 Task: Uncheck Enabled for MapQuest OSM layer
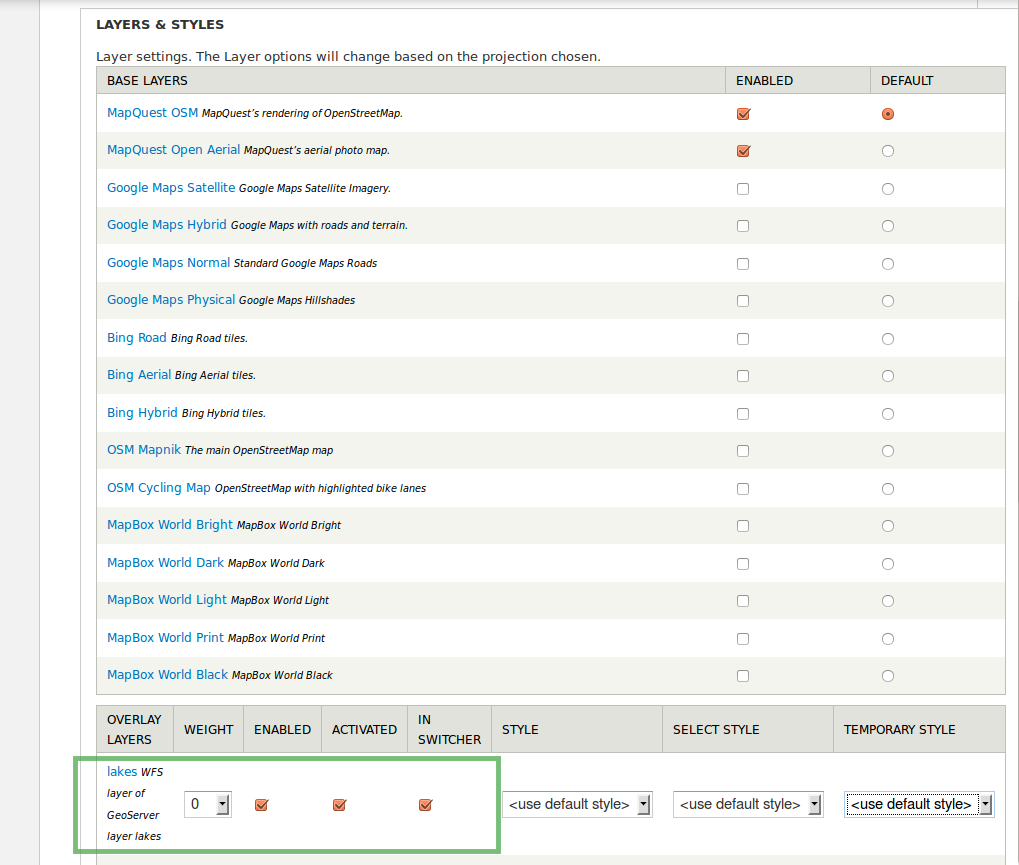point(742,114)
